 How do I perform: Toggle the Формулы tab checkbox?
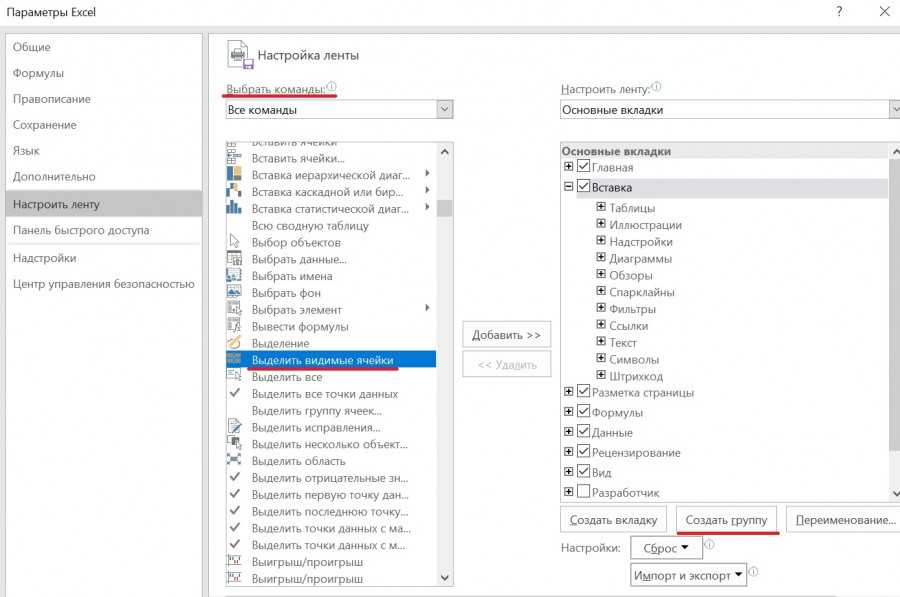click(x=584, y=412)
